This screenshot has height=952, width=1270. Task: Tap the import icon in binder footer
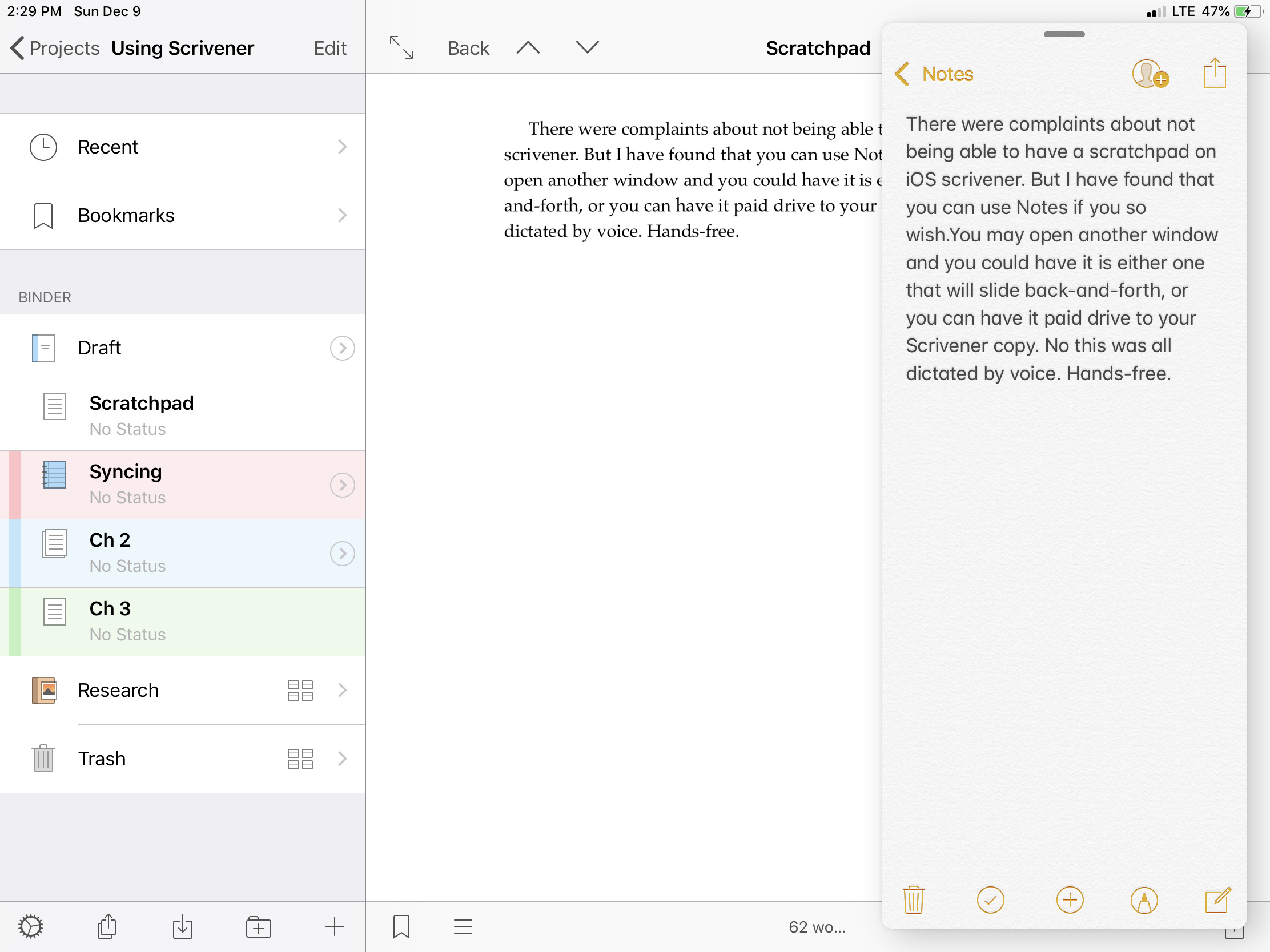183,926
